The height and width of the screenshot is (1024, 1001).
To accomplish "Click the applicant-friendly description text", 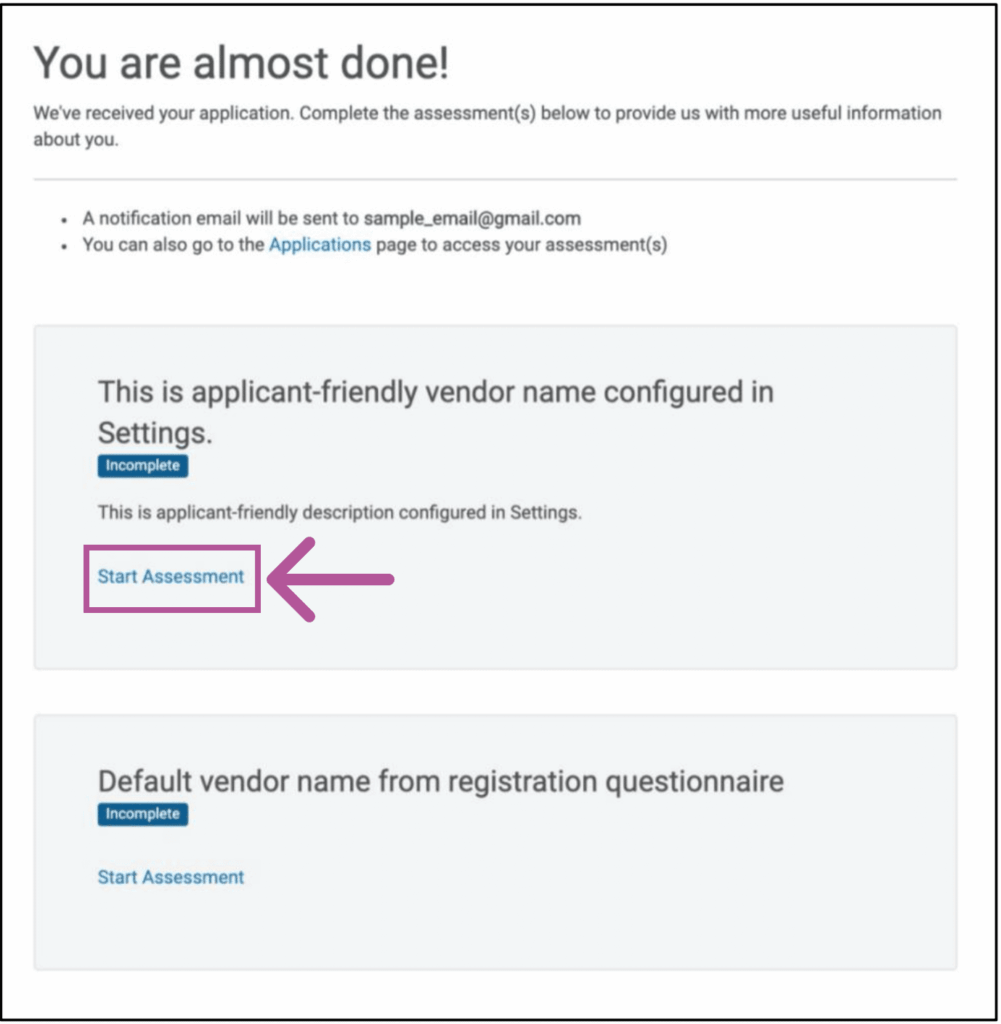I will [x=339, y=513].
